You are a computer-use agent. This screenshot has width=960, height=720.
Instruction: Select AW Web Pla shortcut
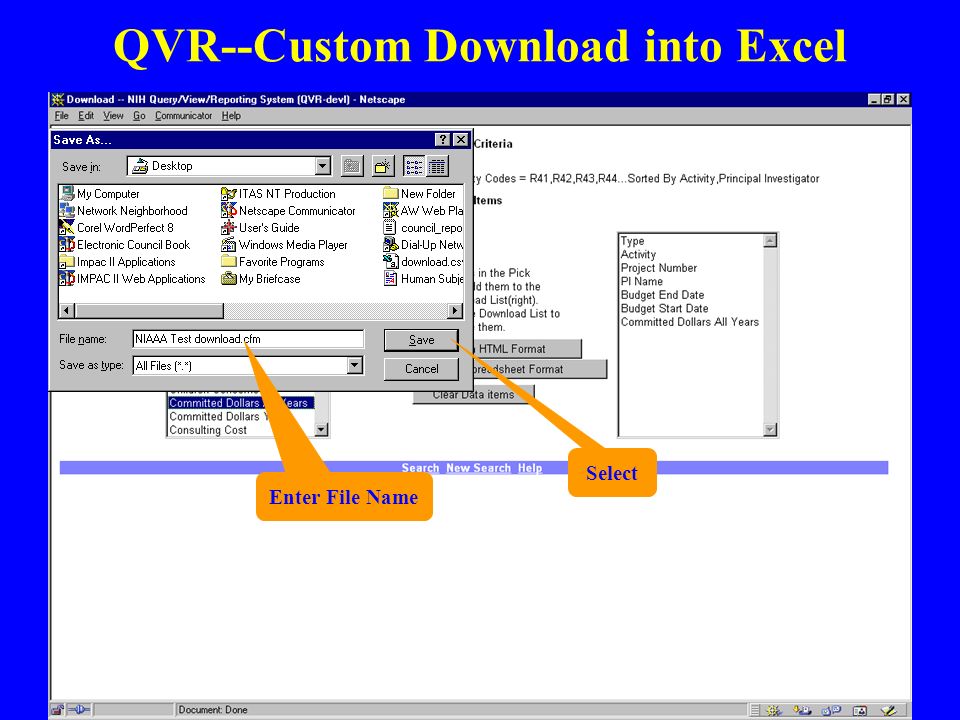pyautogui.click(x=423, y=211)
